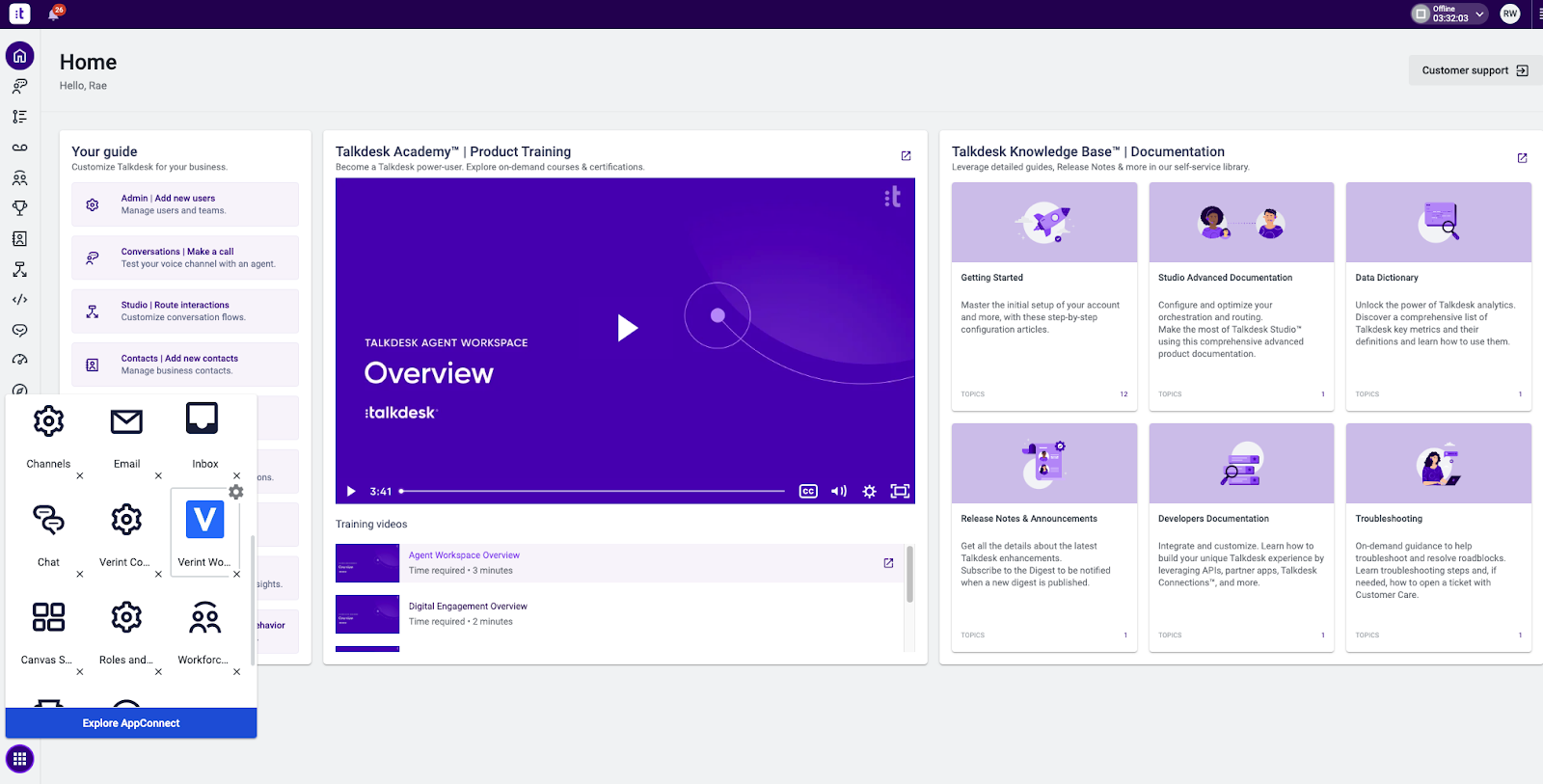Launch the Canvas S... app
This screenshot has width=1543, height=784.
click(48, 632)
